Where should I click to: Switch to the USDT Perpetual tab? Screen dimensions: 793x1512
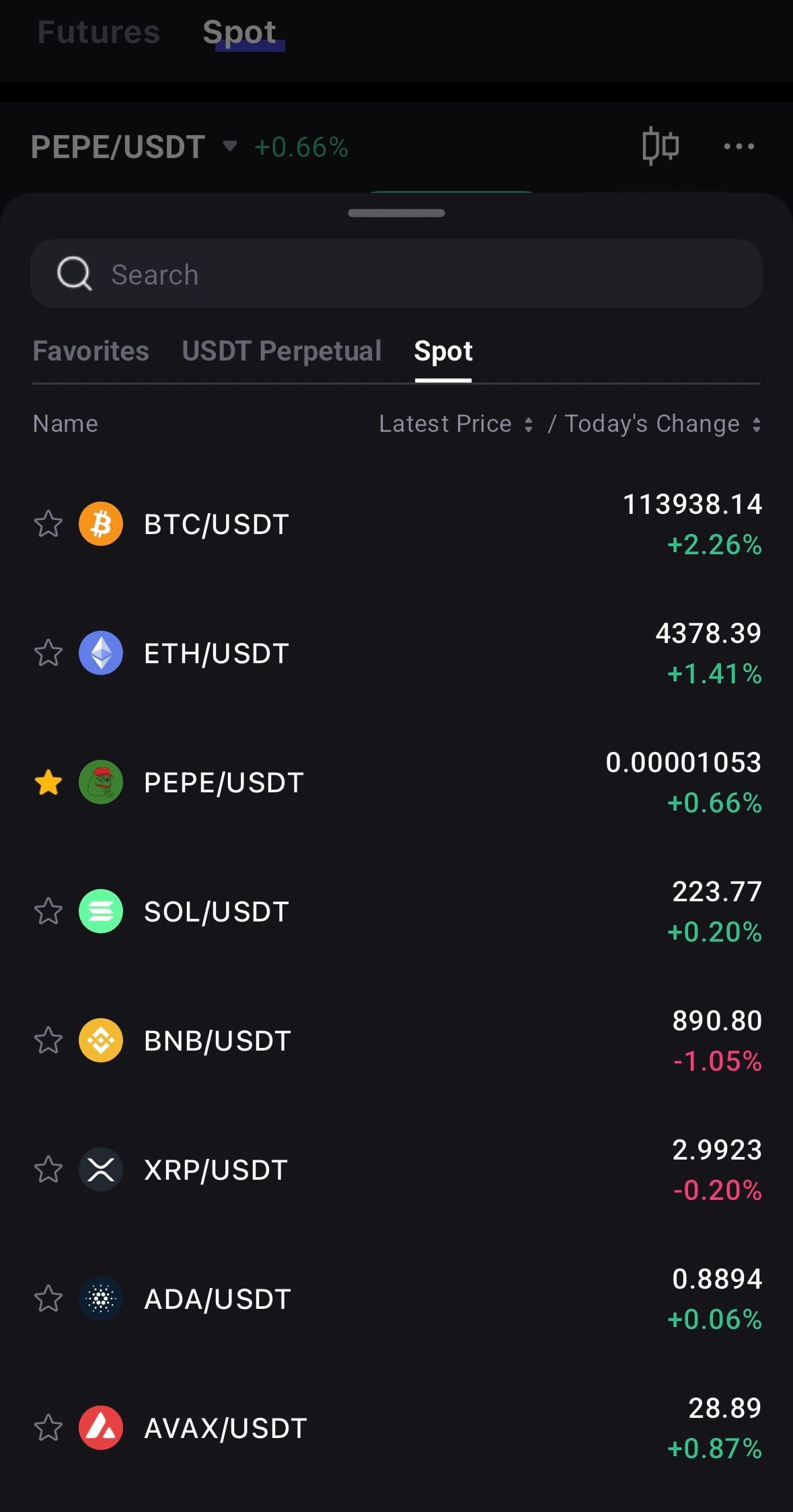(281, 351)
